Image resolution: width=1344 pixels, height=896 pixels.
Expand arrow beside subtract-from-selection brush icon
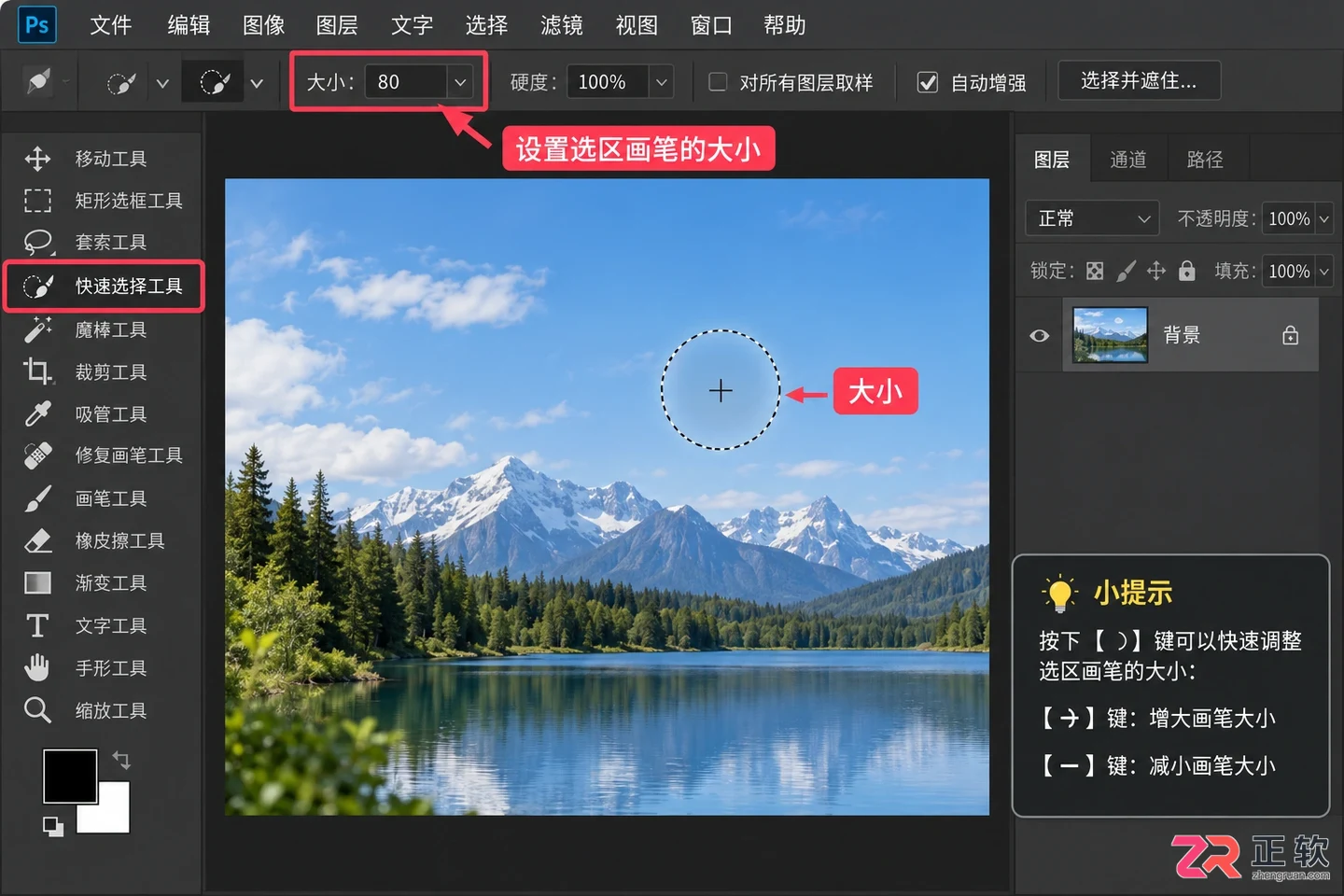point(257,83)
